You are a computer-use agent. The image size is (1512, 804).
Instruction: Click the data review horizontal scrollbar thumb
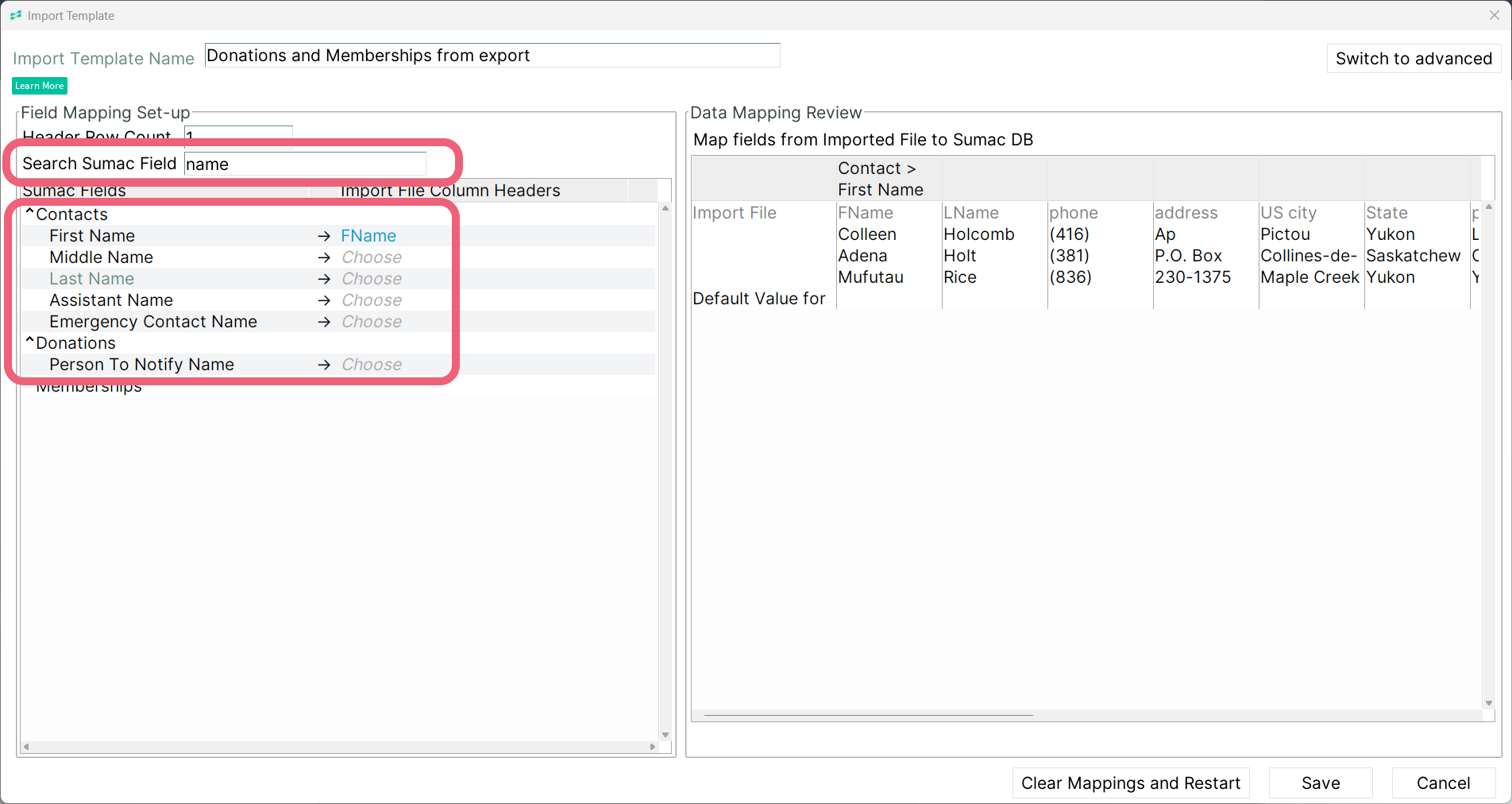point(868,715)
